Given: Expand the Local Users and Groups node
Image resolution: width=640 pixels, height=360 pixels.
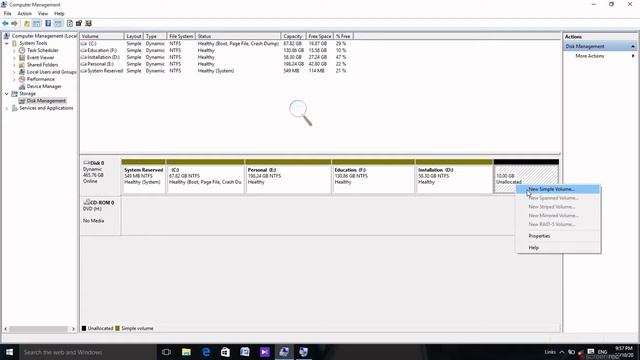Looking at the screenshot, I should [x=14, y=72].
